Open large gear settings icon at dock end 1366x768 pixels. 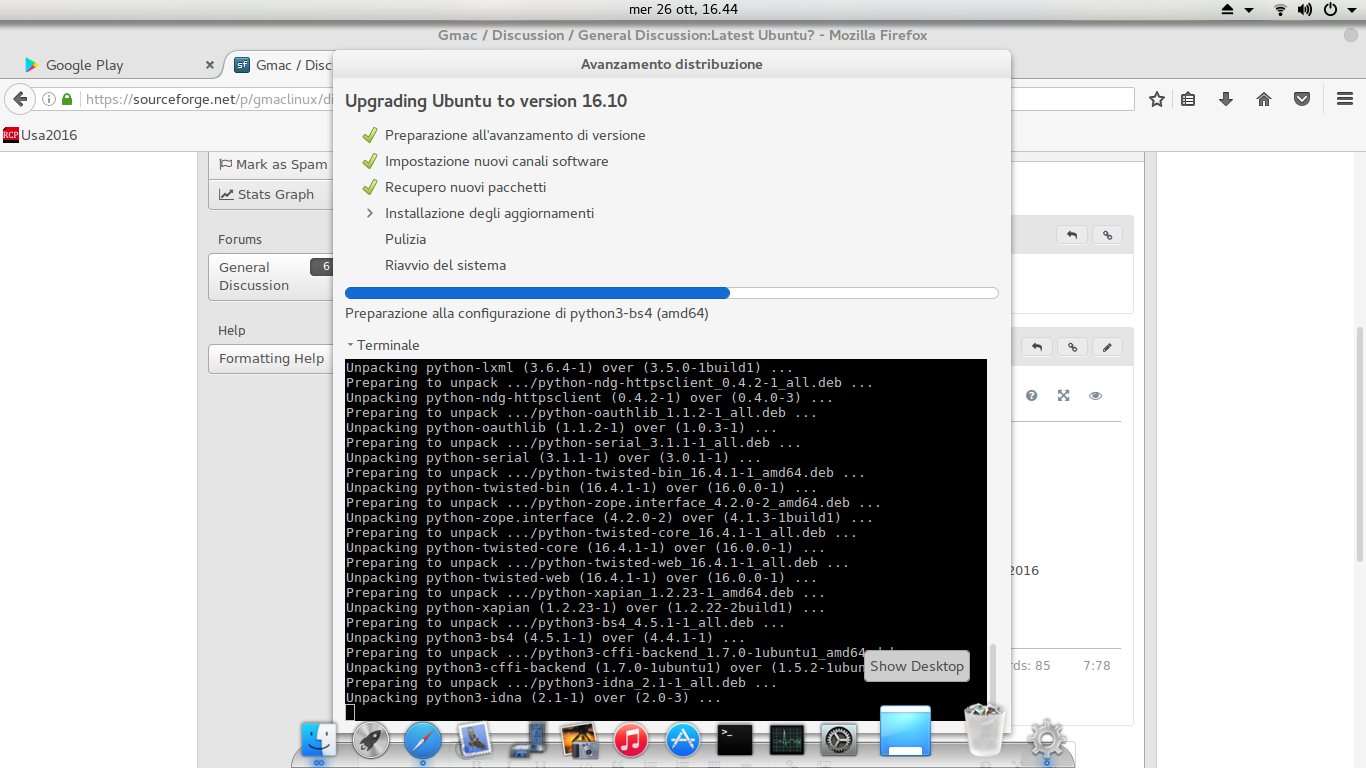(1046, 740)
